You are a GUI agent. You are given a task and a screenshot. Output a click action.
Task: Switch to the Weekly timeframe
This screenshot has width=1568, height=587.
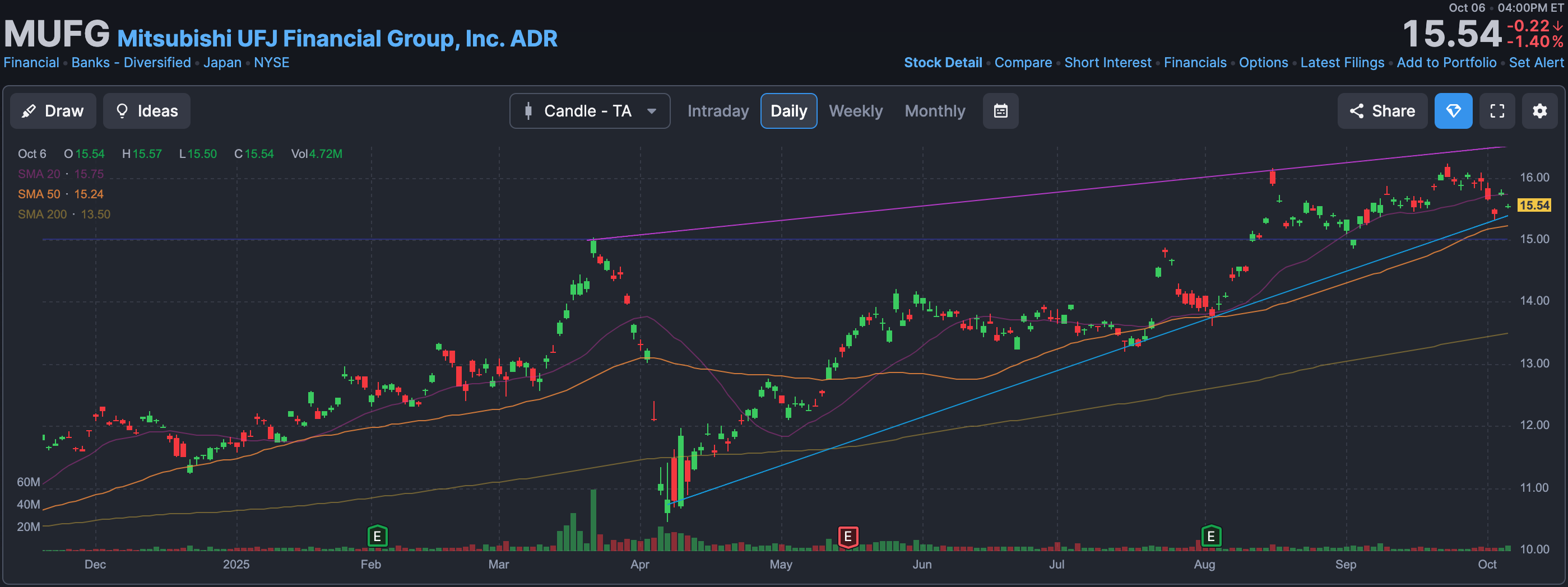tap(856, 111)
